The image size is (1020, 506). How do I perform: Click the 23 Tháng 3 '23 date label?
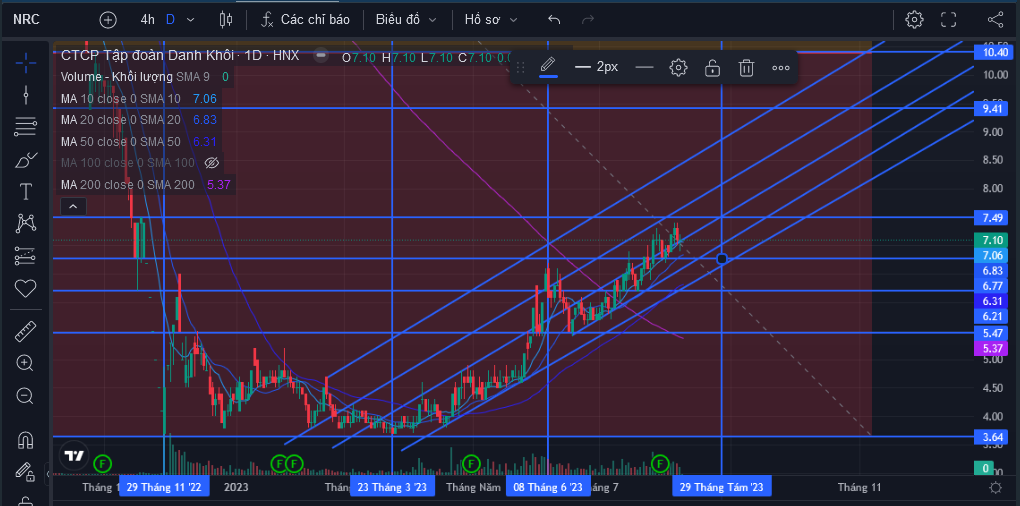[392, 487]
